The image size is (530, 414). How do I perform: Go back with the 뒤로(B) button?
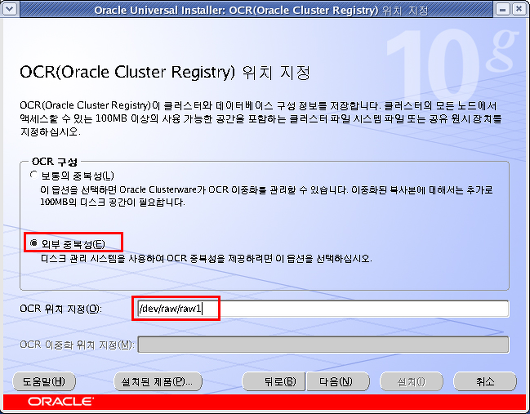point(274,382)
